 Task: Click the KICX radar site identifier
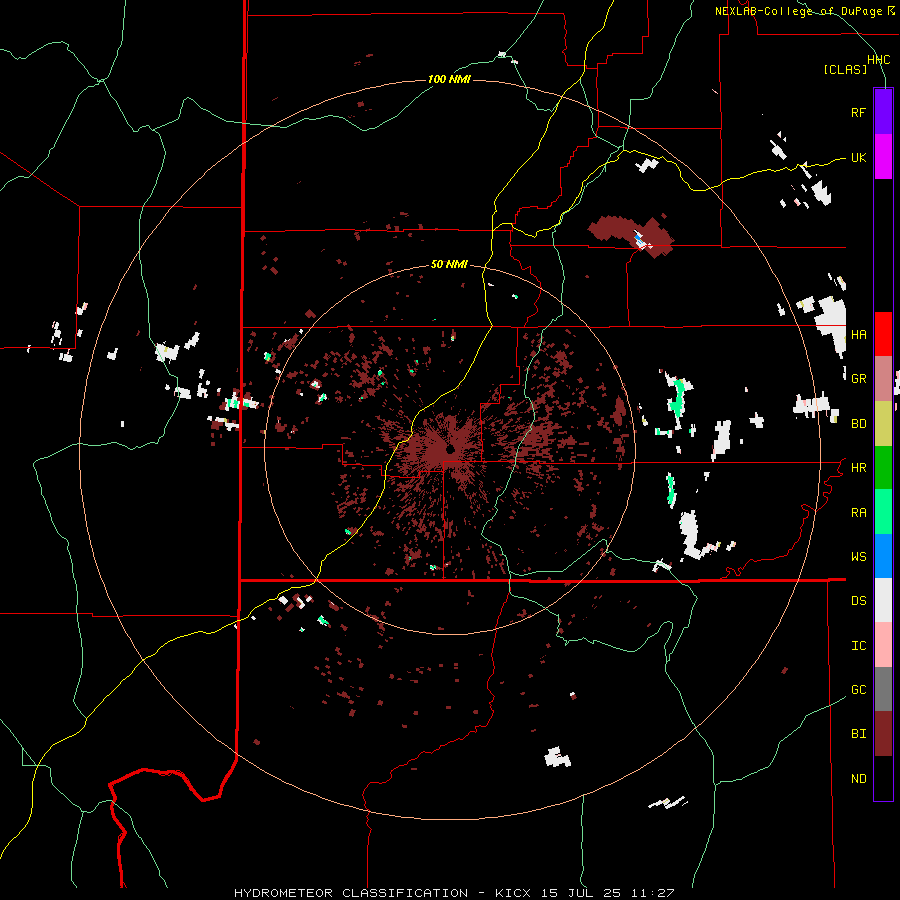[x=513, y=893]
